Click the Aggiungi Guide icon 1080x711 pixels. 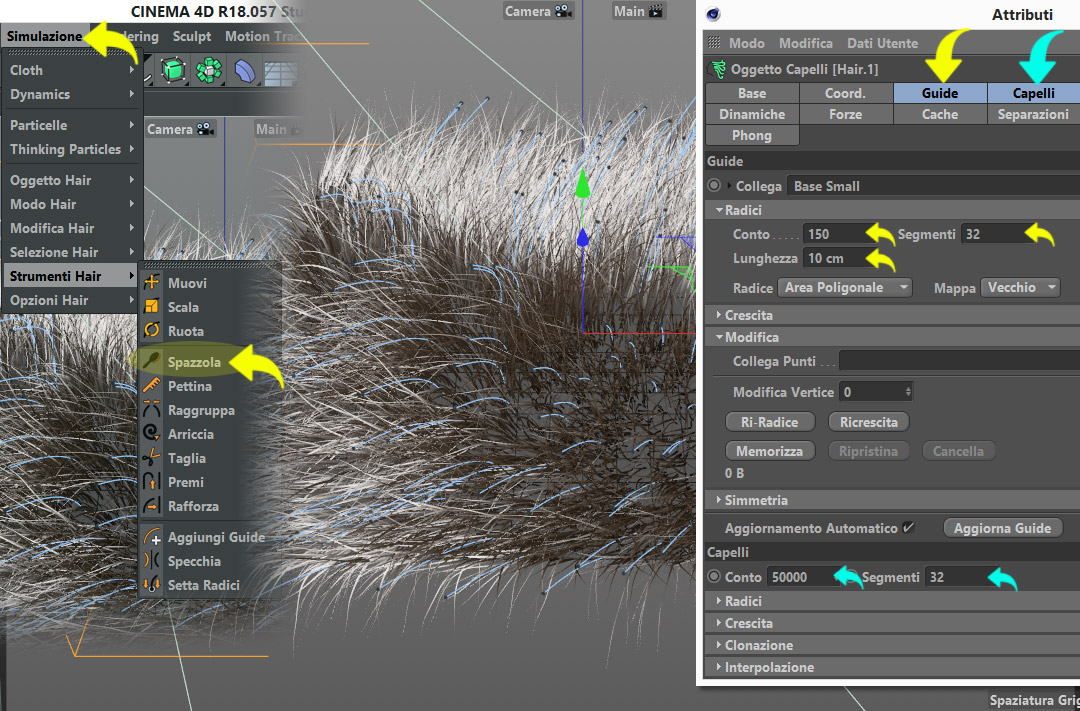(152, 537)
